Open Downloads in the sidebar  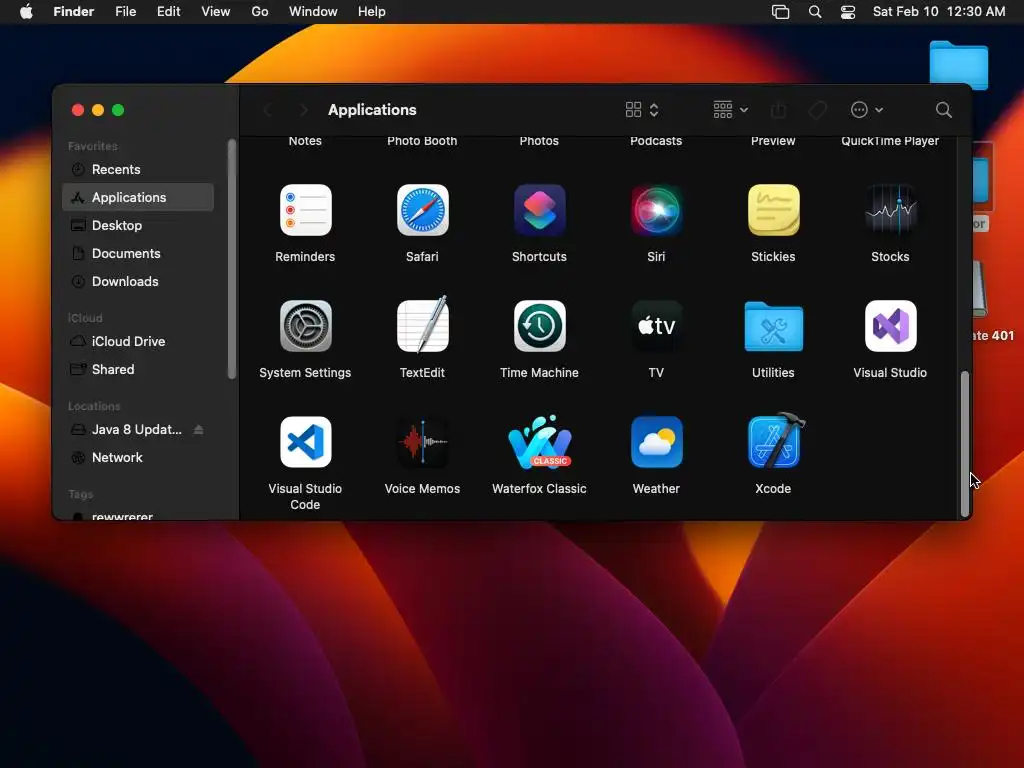coord(138,281)
